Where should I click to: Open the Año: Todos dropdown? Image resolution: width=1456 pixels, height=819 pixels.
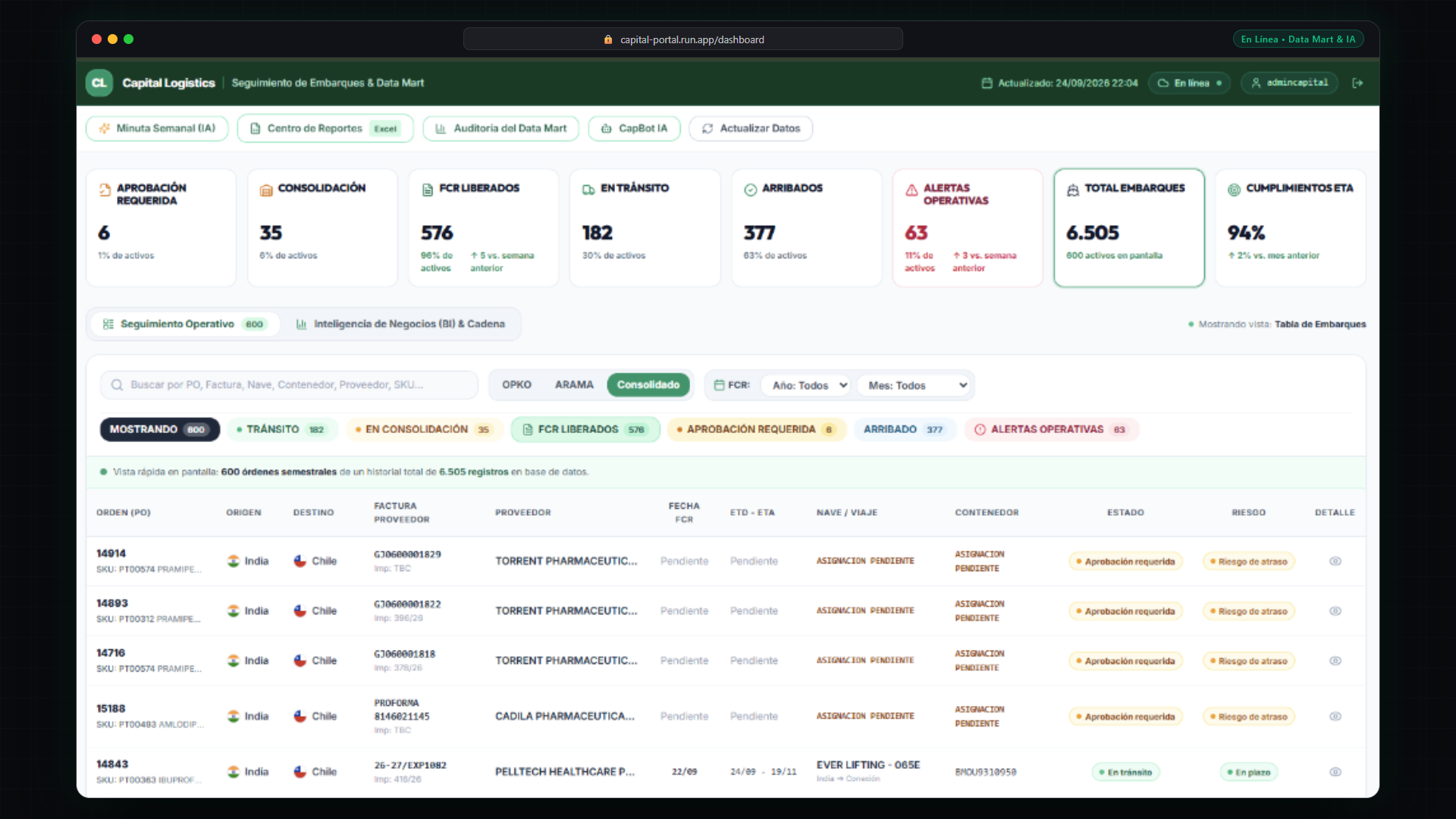[806, 385]
